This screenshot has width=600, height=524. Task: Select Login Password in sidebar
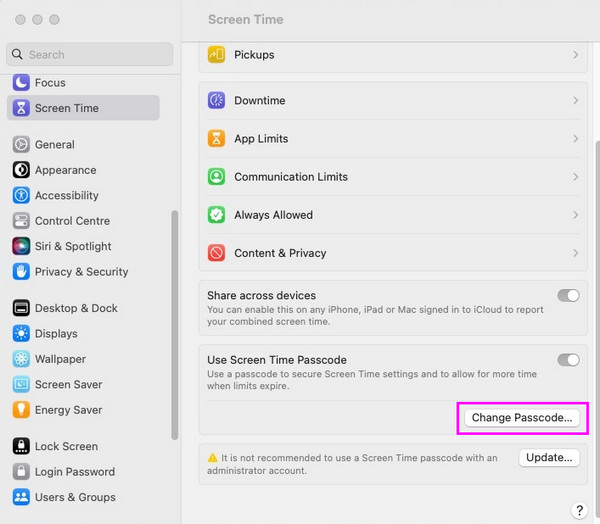coord(83,472)
